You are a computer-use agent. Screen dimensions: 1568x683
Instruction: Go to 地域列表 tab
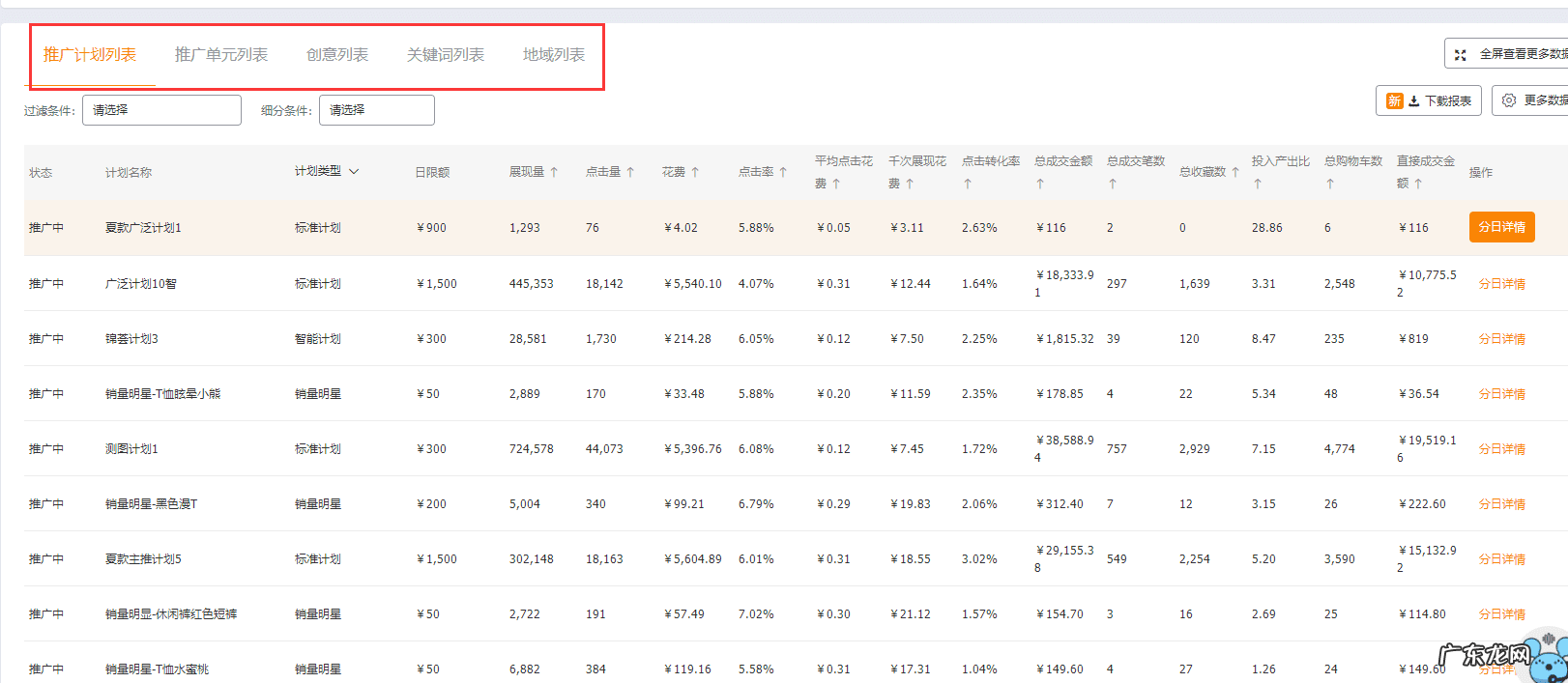point(554,55)
